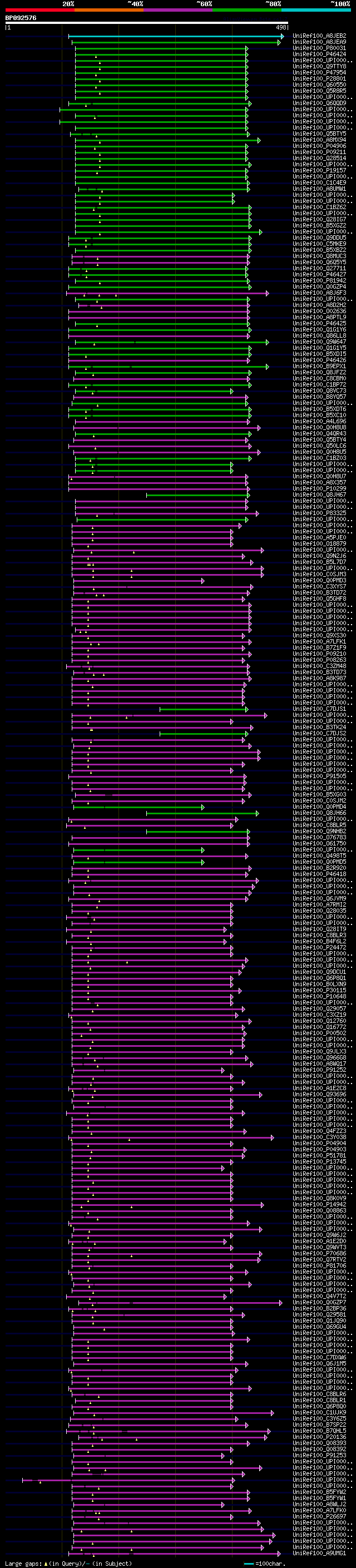Open hit UniRef100_A8UMW1
The image size is (356, 1568).
click(x=319, y=189)
